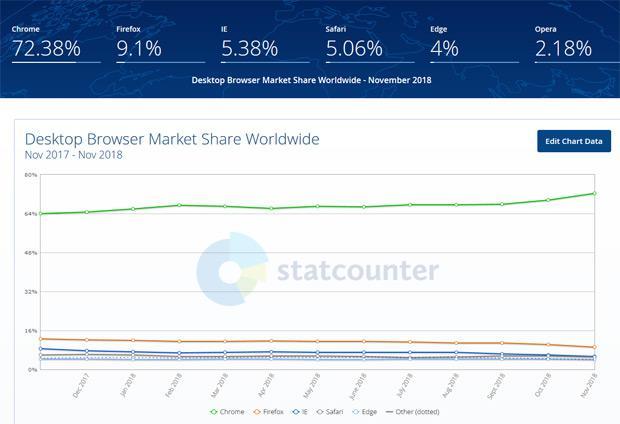Click the Dec 2017 axis label
Viewport: 620px width, 424px height.
pyautogui.click(x=81, y=386)
